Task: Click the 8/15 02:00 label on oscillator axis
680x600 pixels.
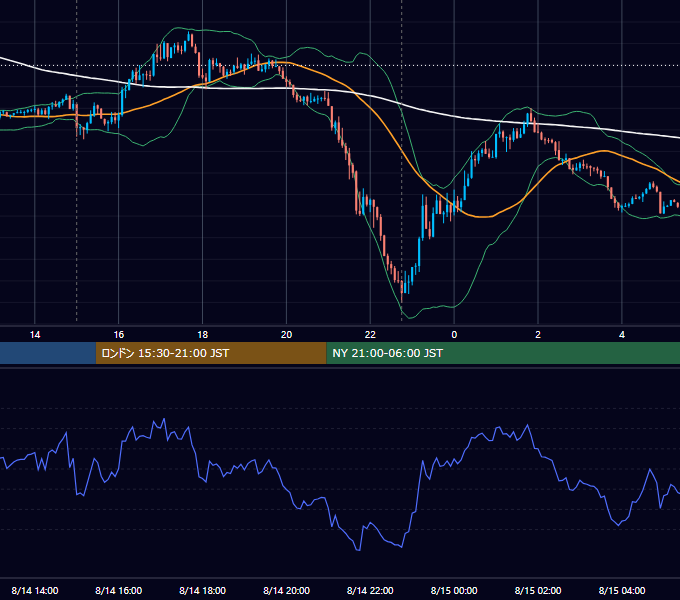Action: (x=538, y=590)
